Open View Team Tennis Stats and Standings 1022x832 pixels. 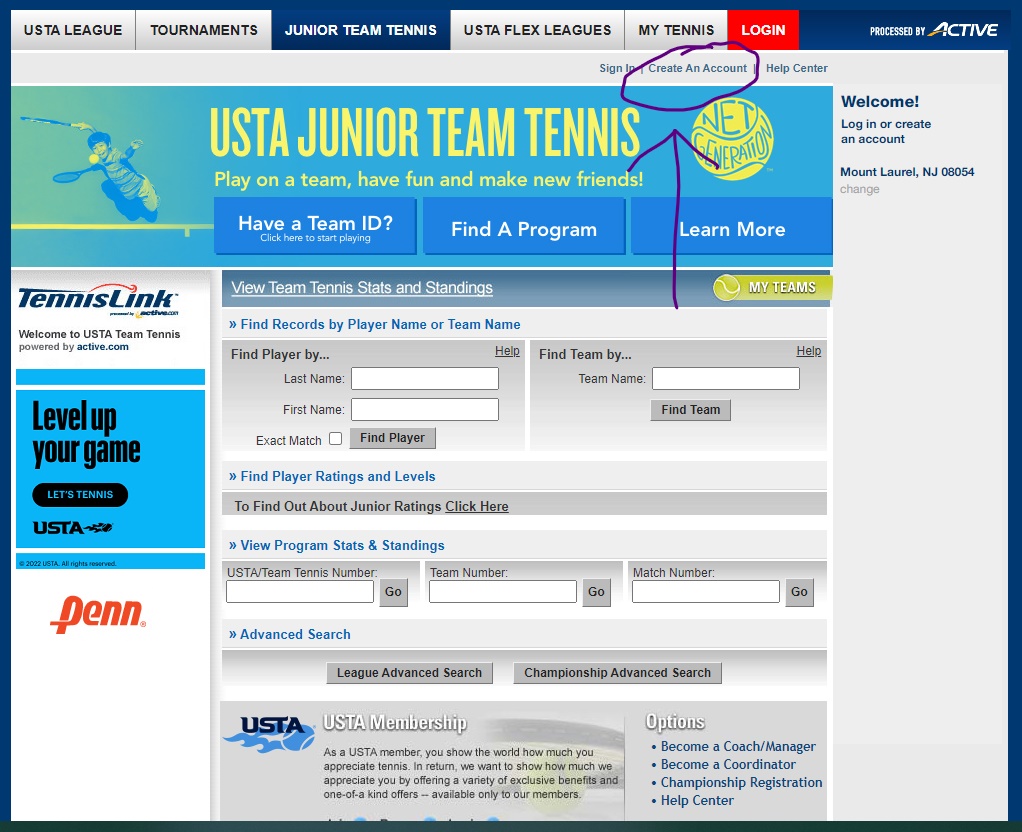pyautogui.click(x=362, y=288)
